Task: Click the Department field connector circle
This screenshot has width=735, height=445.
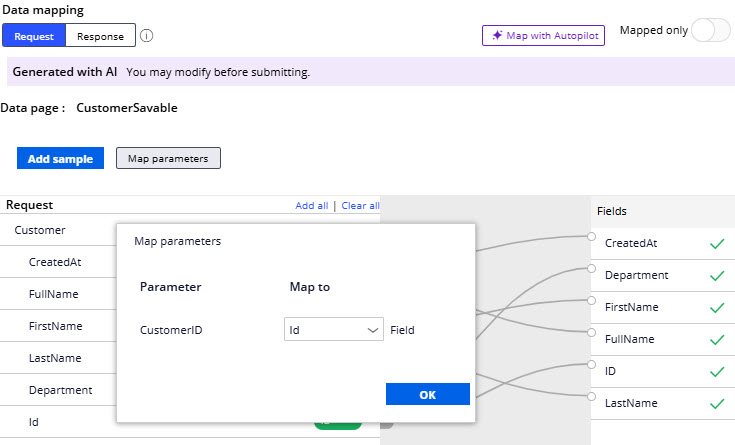Action: [x=592, y=268]
